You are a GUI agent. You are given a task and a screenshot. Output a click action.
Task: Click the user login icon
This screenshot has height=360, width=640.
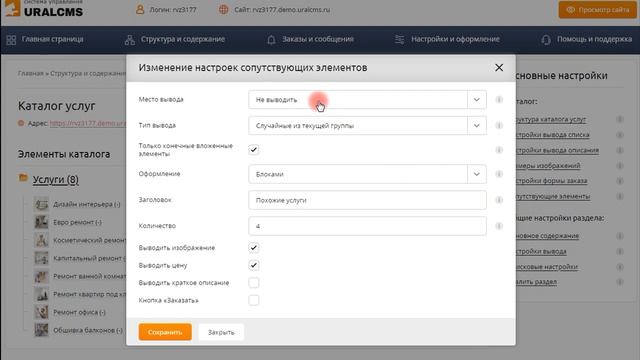(140, 9)
